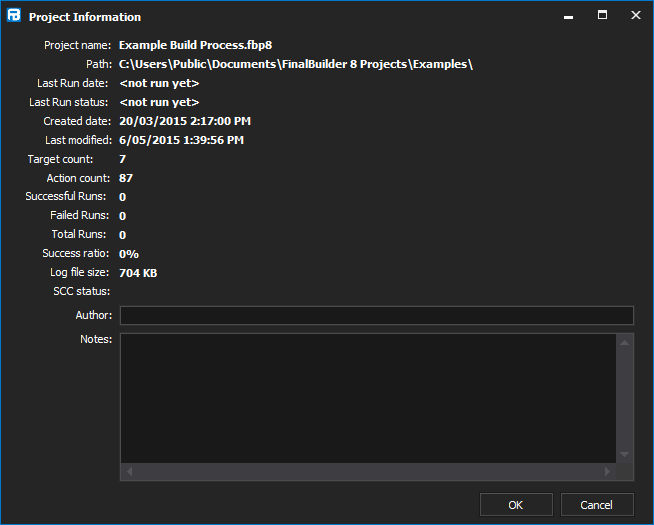
Task: Click the 'Success ratio:' label
Action: [x=75, y=254]
